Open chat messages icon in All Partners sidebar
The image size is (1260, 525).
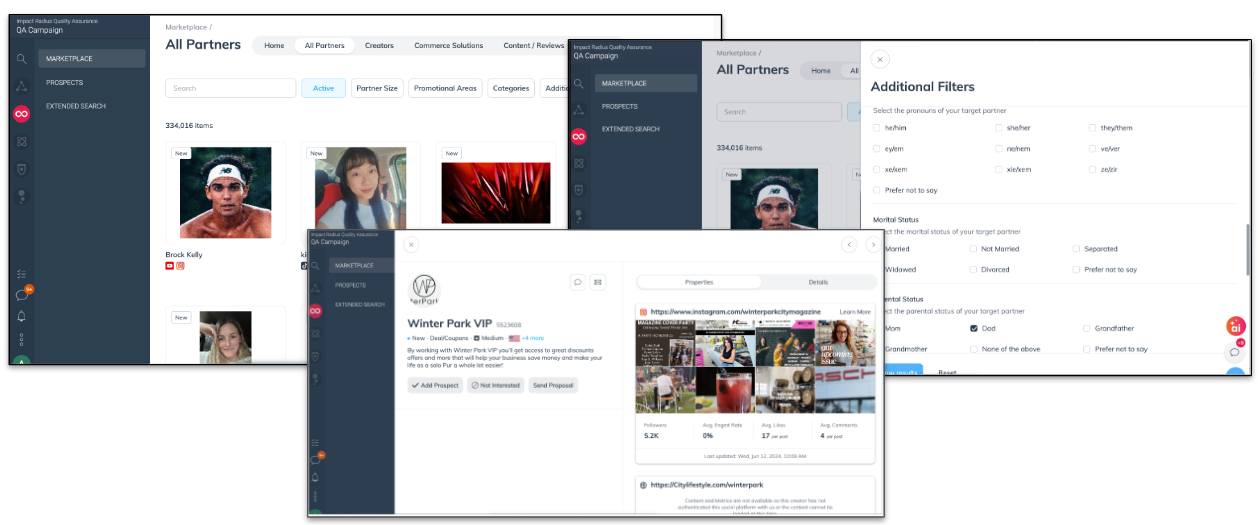tap(21, 295)
